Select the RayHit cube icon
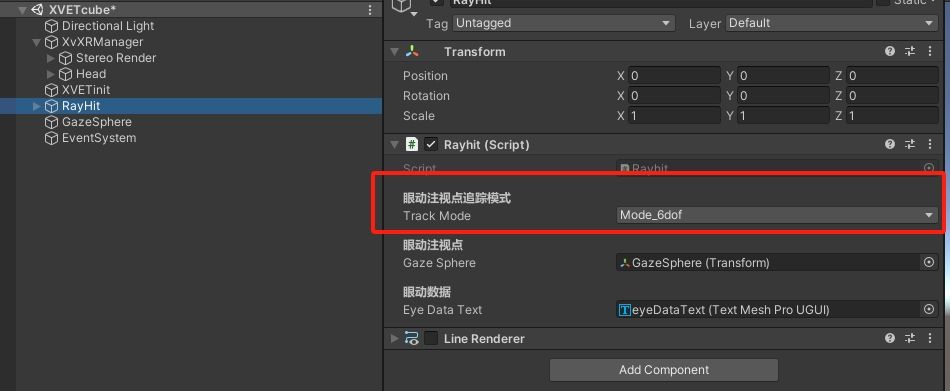The height and width of the screenshot is (391, 950). 51,106
